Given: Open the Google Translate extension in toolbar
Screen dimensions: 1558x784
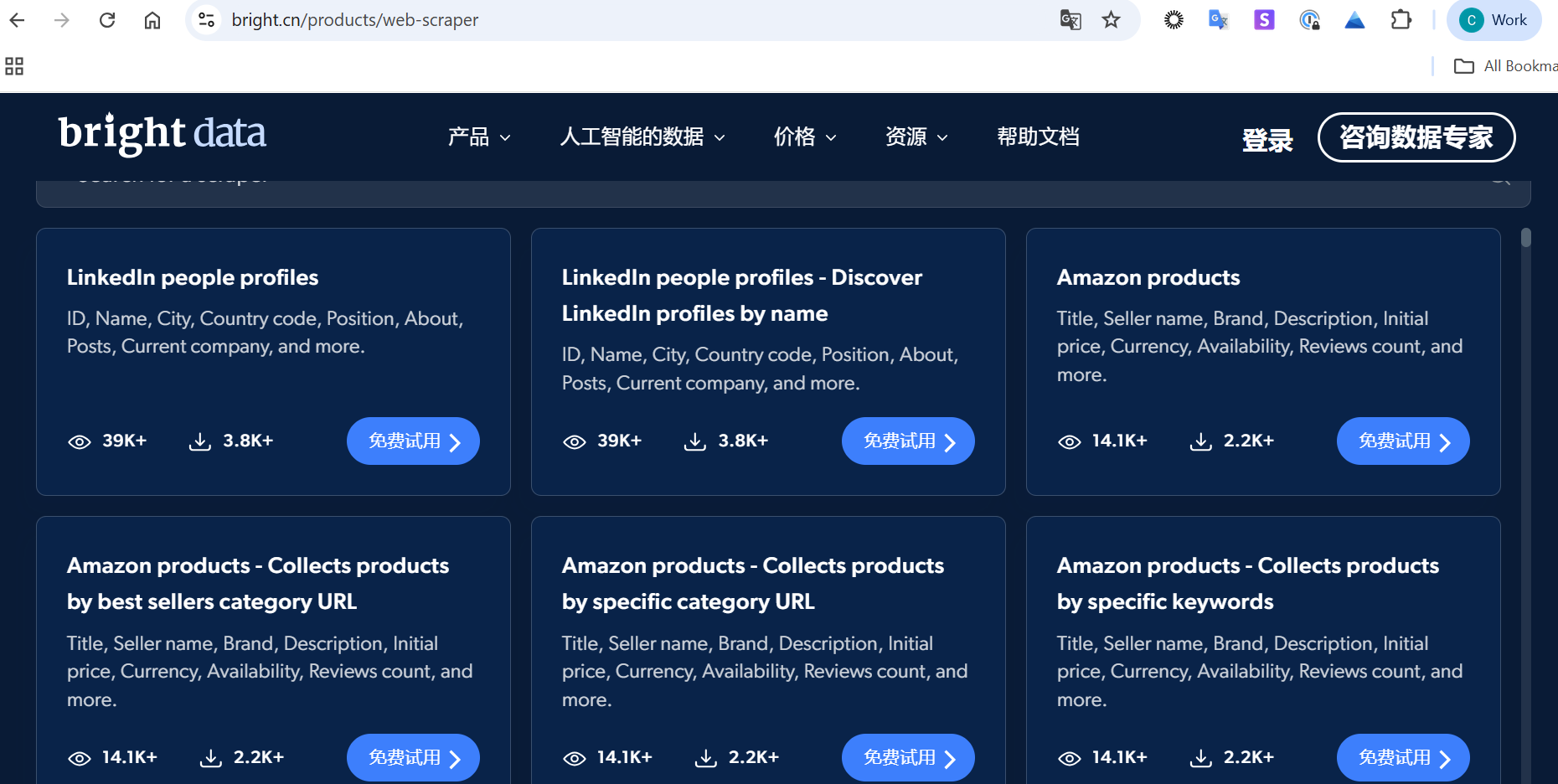Looking at the screenshot, I should (1219, 20).
